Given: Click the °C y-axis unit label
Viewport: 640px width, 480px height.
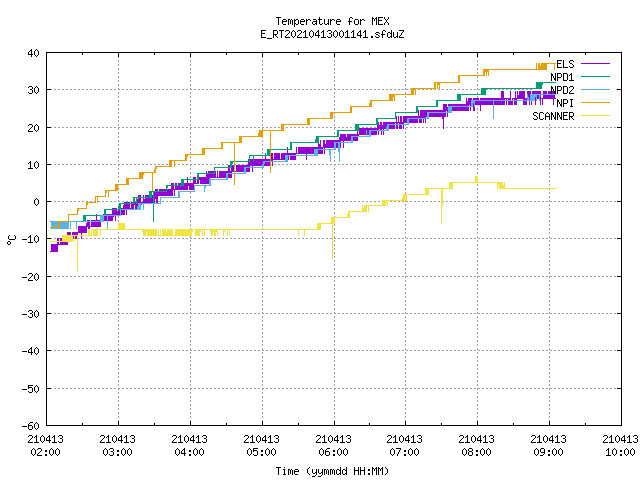Looking at the screenshot, I should tap(11, 240).
